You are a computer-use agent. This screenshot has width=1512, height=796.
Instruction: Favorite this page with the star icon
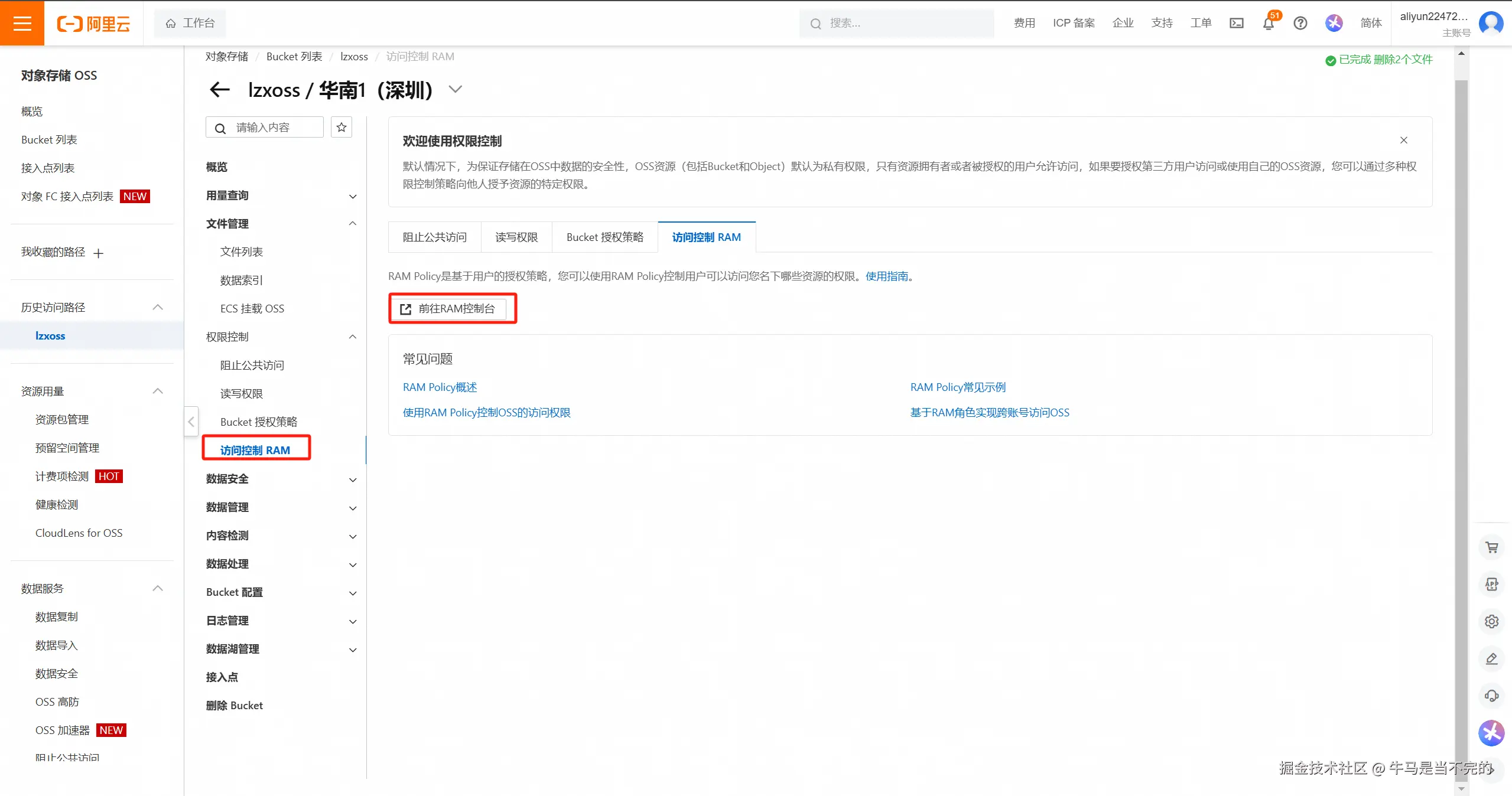pyautogui.click(x=342, y=128)
